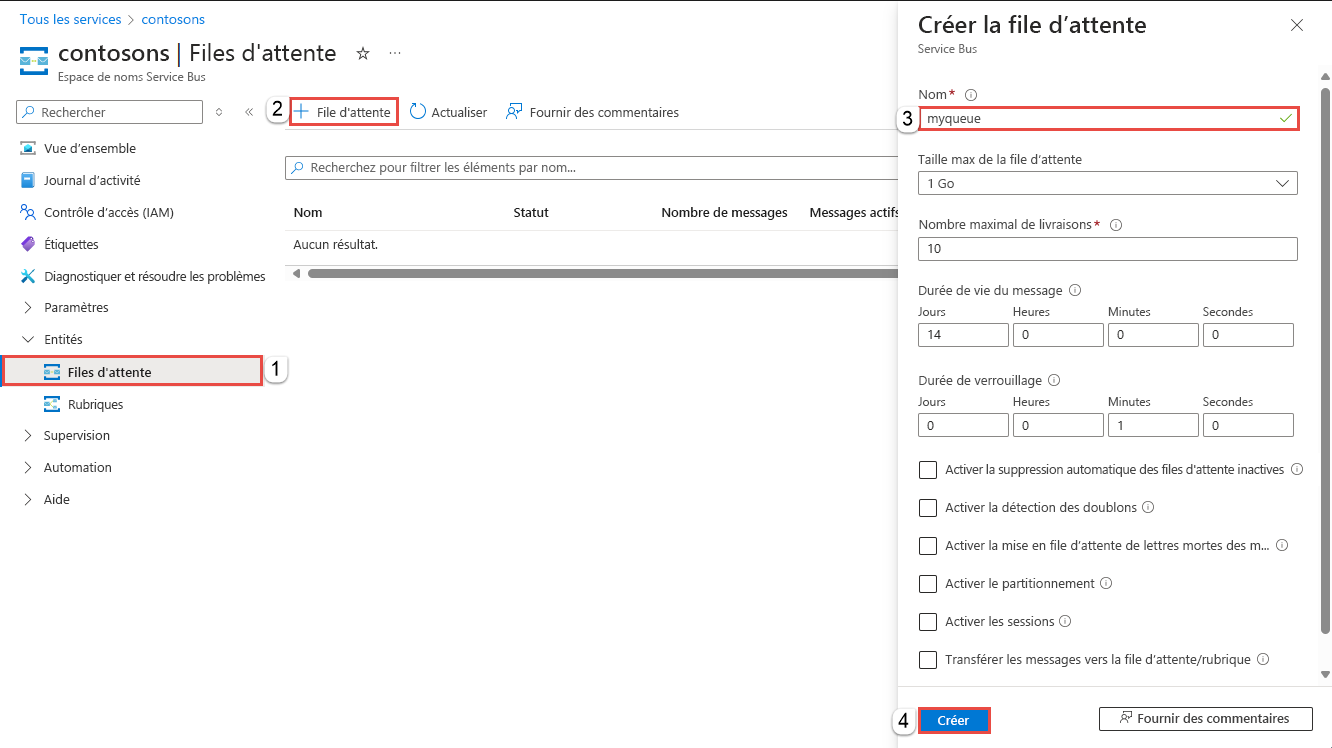Click the Nom column header
The height and width of the screenshot is (748, 1332).
pos(308,212)
